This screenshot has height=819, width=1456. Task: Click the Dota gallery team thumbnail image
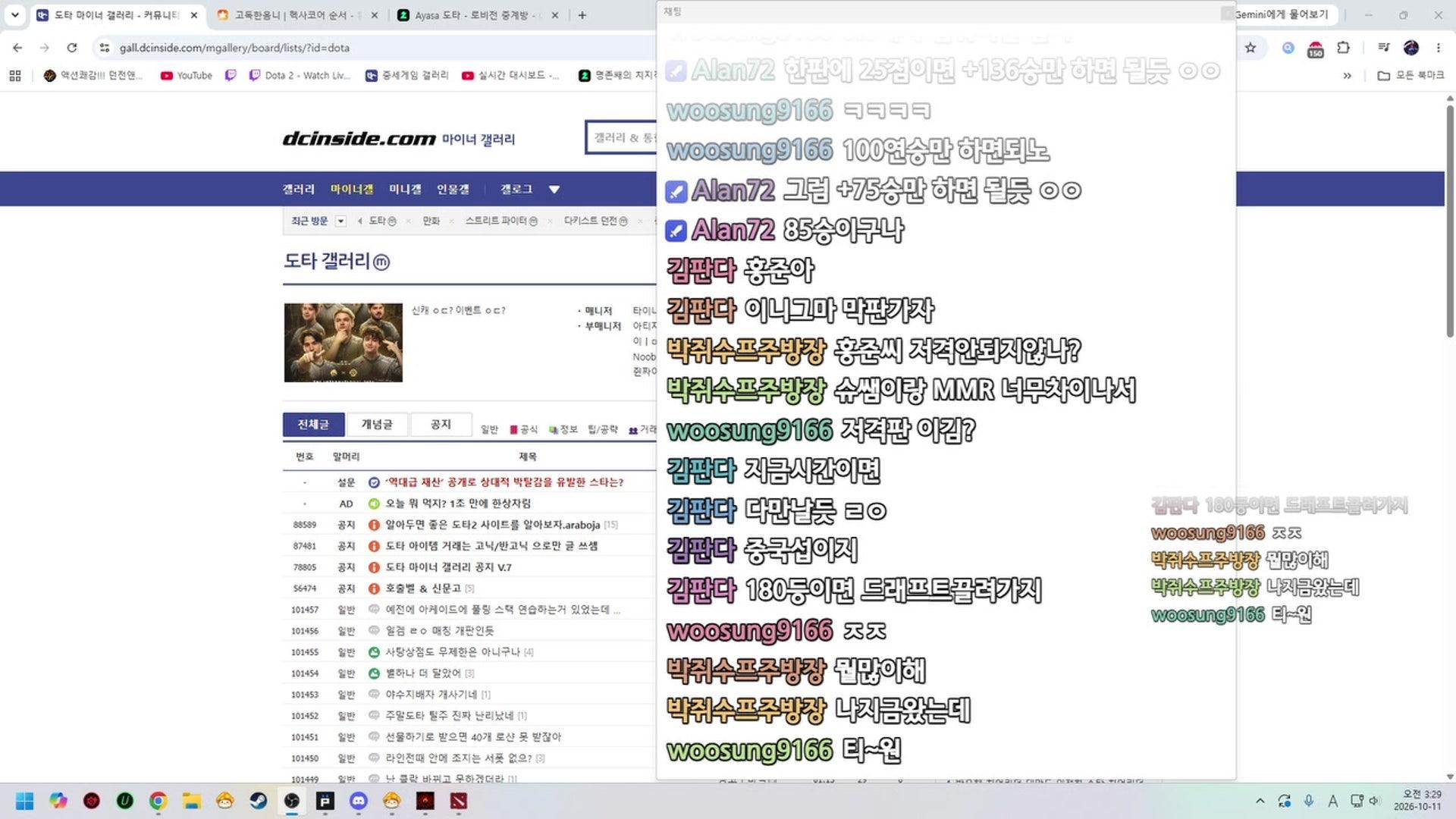pos(344,343)
